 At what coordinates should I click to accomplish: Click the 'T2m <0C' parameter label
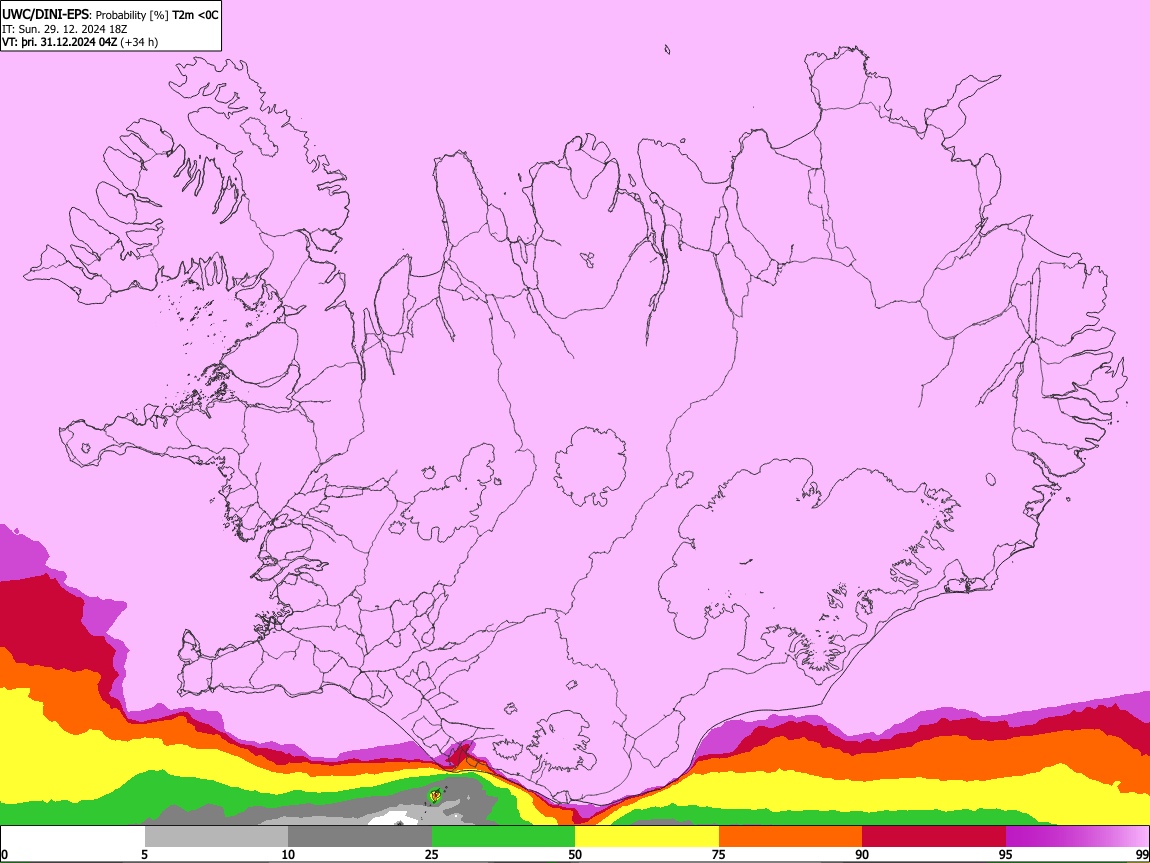tap(195, 15)
